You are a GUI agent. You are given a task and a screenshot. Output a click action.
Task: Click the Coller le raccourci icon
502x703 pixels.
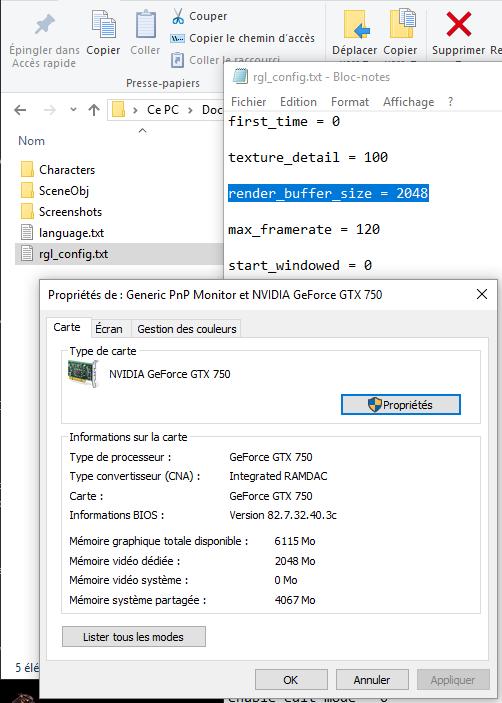[177, 60]
